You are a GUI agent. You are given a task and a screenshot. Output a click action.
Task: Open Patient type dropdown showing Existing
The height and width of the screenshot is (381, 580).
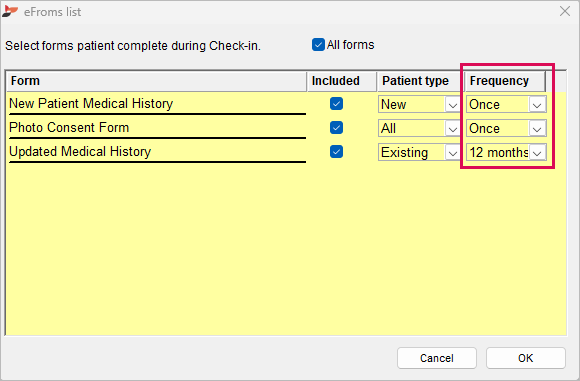(419, 152)
